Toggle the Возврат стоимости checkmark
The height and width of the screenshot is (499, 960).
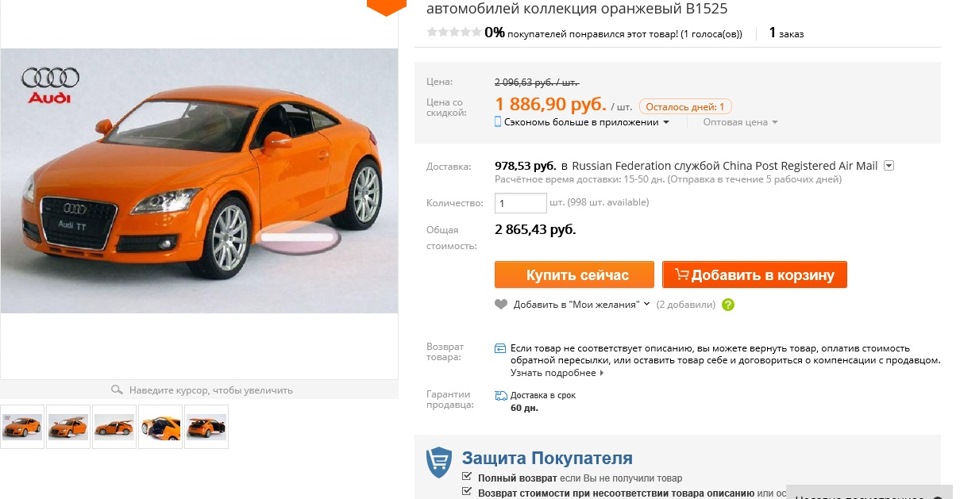[467, 492]
